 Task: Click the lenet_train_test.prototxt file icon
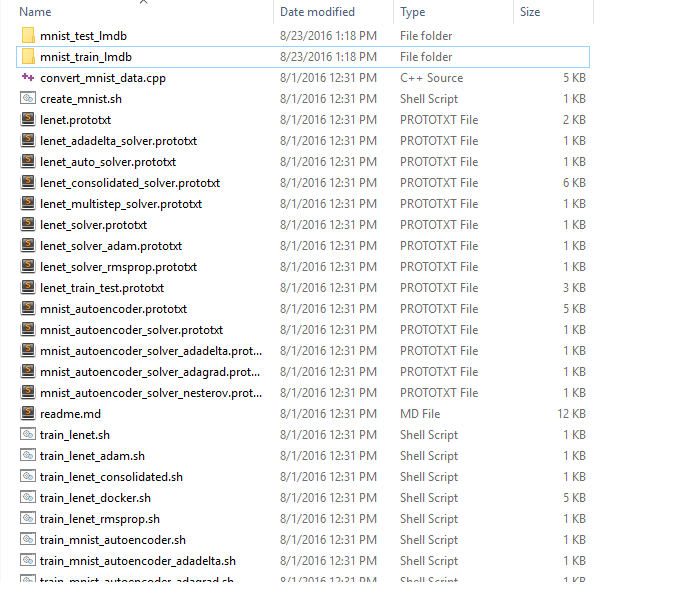pos(28,287)
